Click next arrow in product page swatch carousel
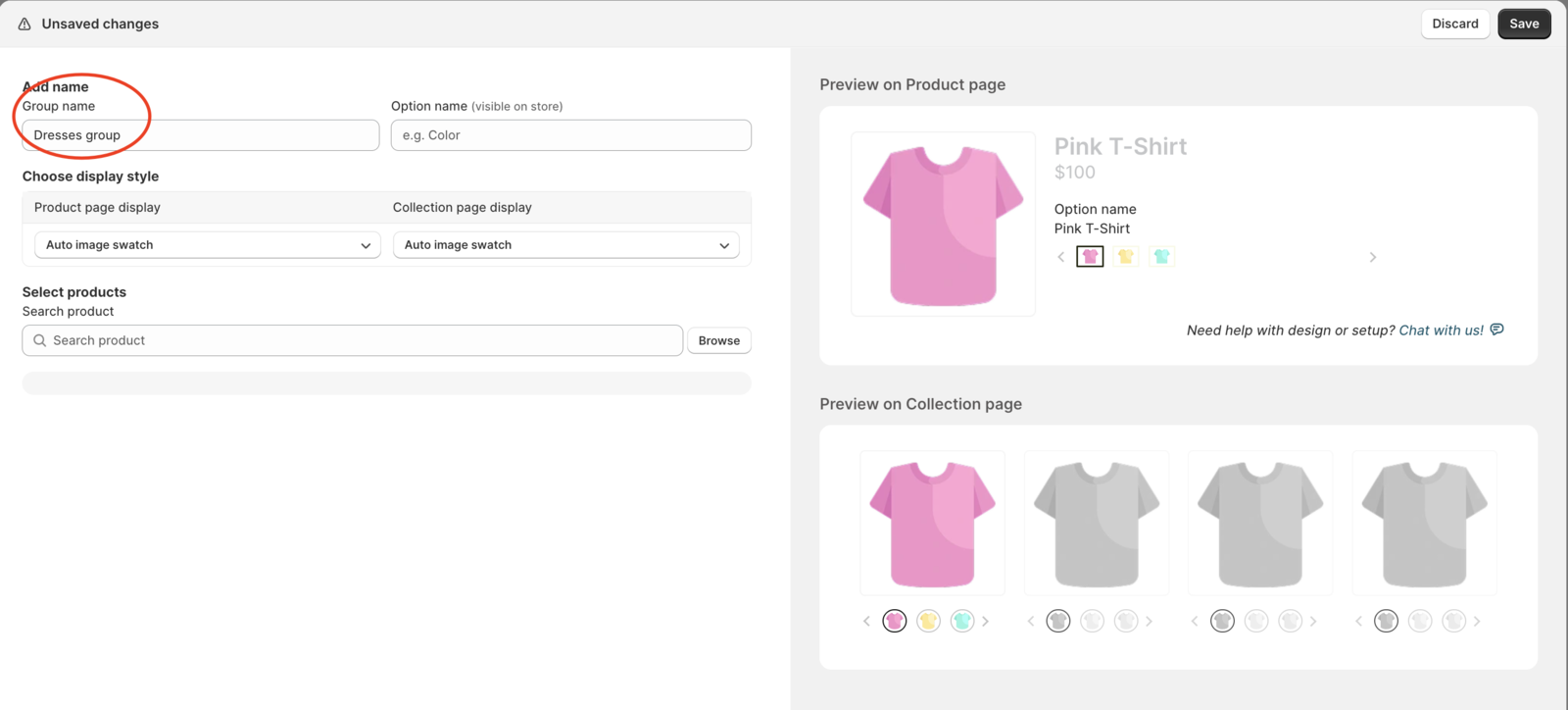 (x=1373, y=257)
